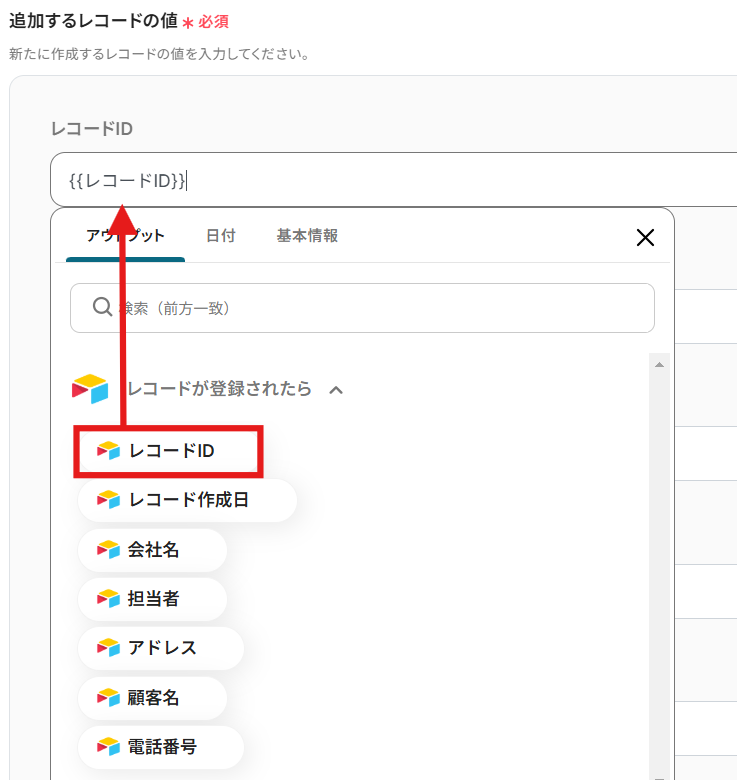Click the Airtable icon on レコード作成日 chip
Image resolution: width=737 pixels, height=780 pixels.
tap(108, 499)
